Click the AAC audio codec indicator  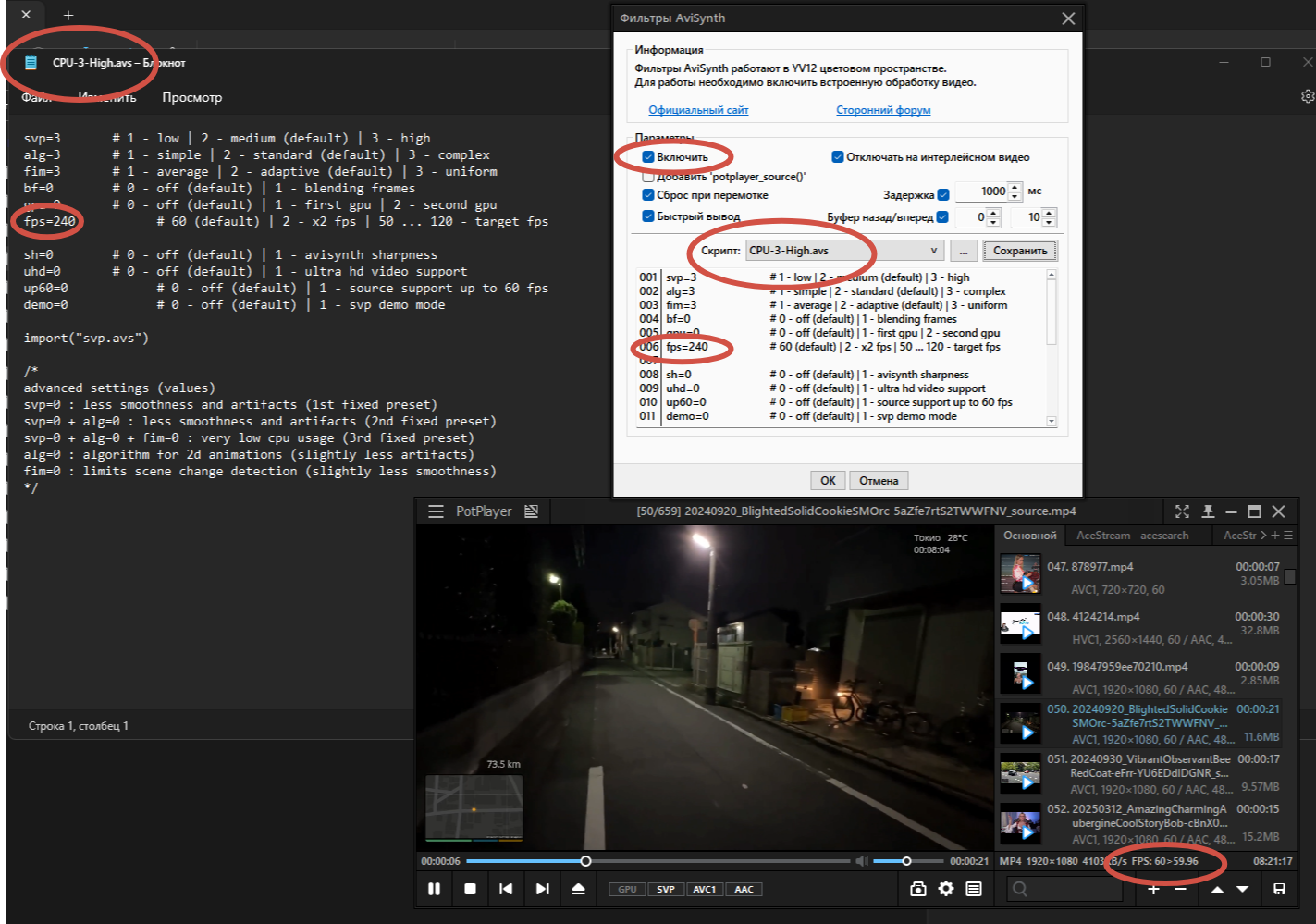click(x=744, y=890)
